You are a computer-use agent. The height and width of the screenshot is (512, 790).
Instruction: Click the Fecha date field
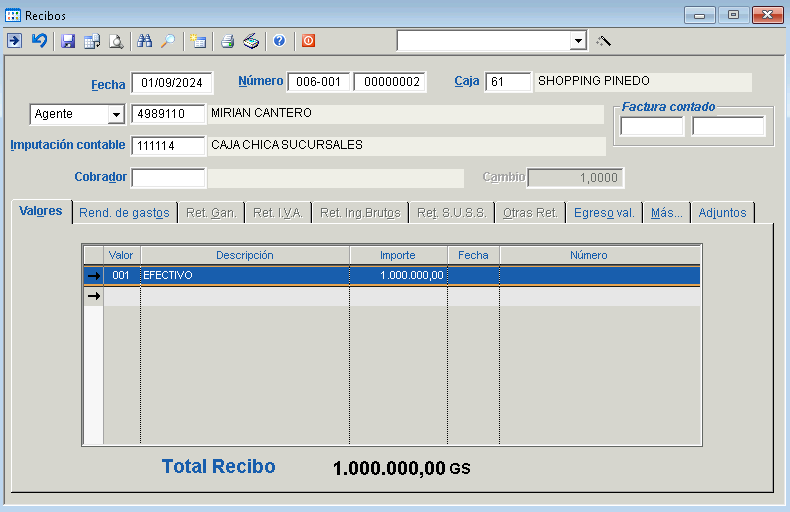click(172, 83)
